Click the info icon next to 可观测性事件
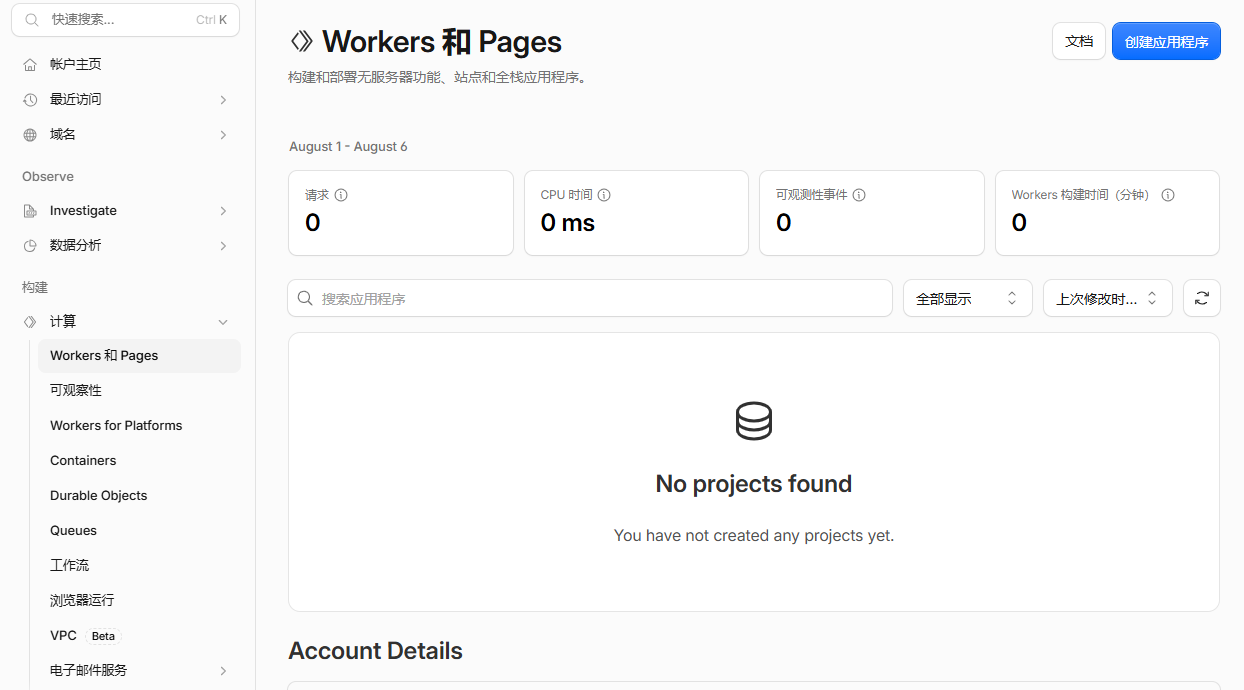Screen dimensions: 1244x690 859,195
